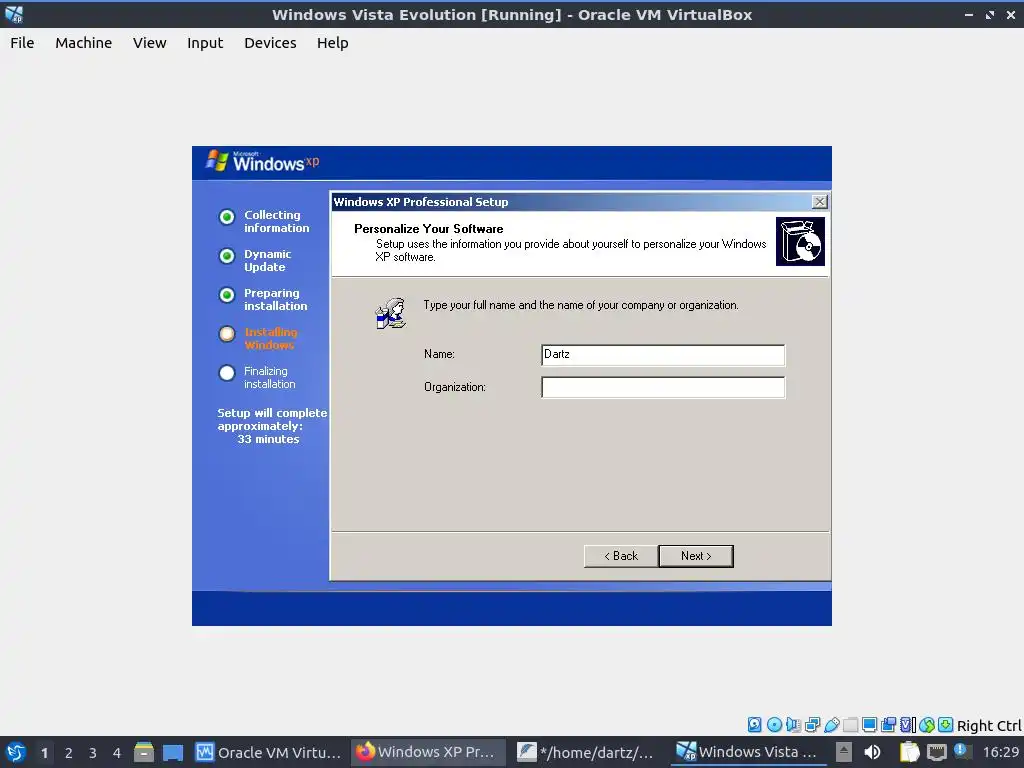1024x768 pixels.
Task: Switch to workspace 1
Action: [x=44, y=753]
